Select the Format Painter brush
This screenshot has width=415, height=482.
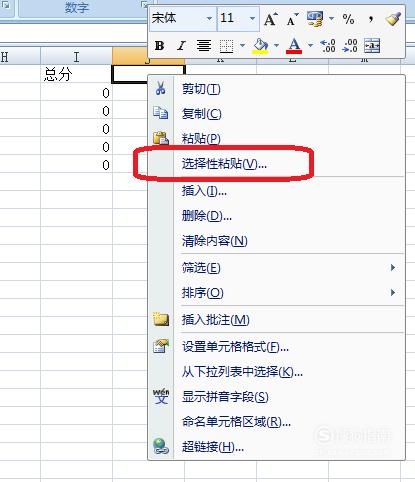(393, 19)
